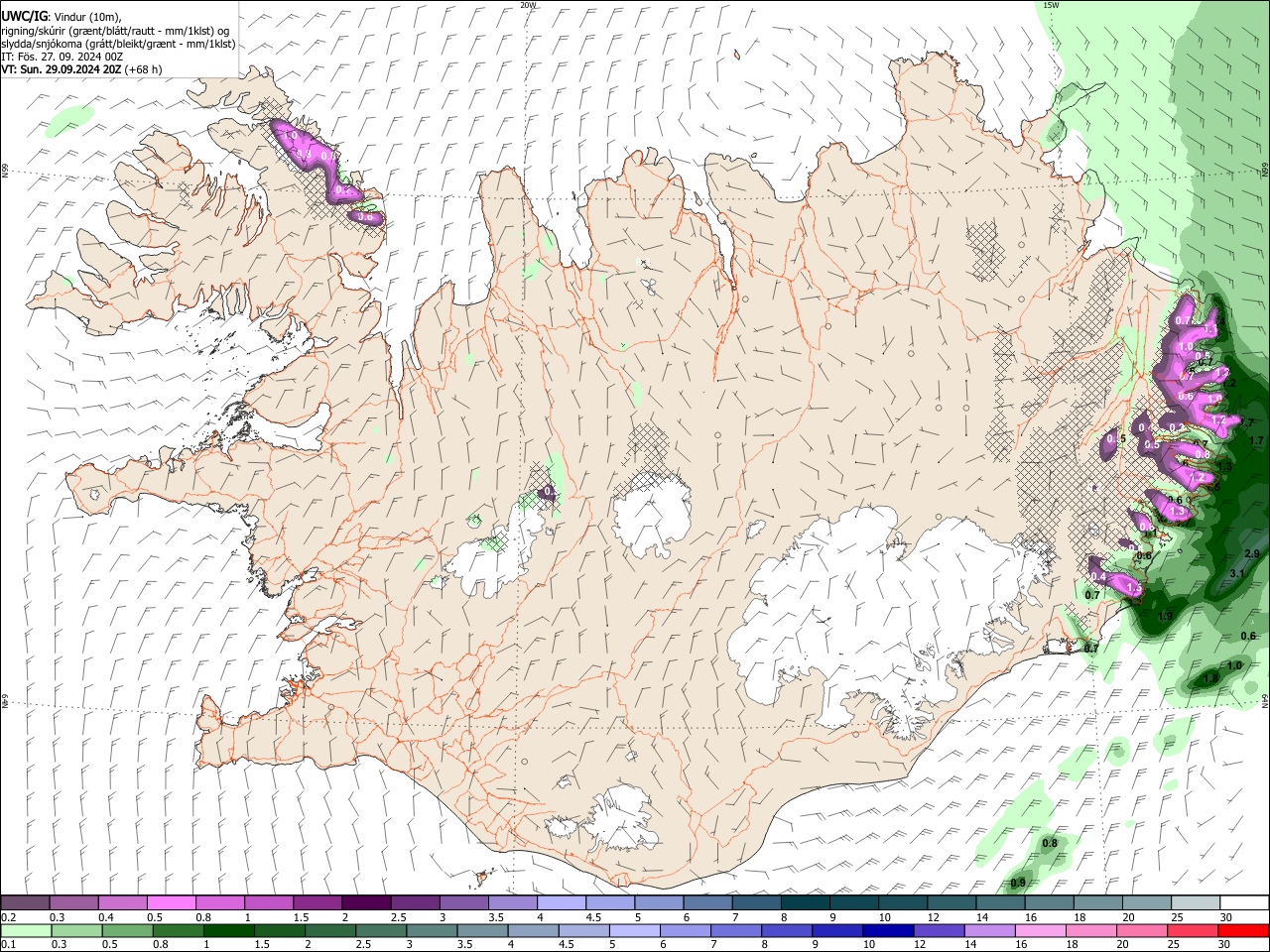Click the '20' label in the upper legend row

[x=1128, y=917]
